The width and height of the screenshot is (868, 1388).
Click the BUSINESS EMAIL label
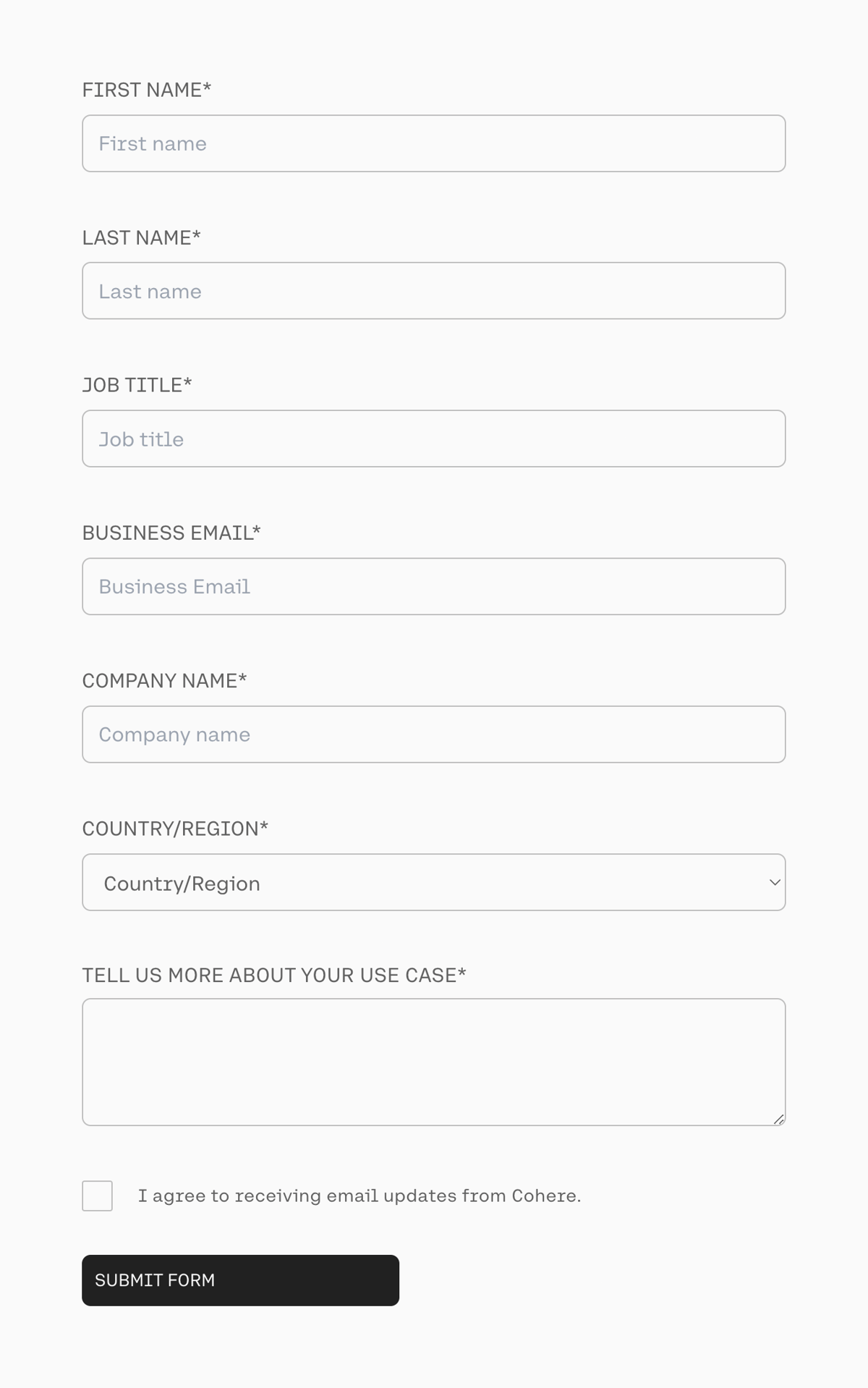click(x=171, y=532)
